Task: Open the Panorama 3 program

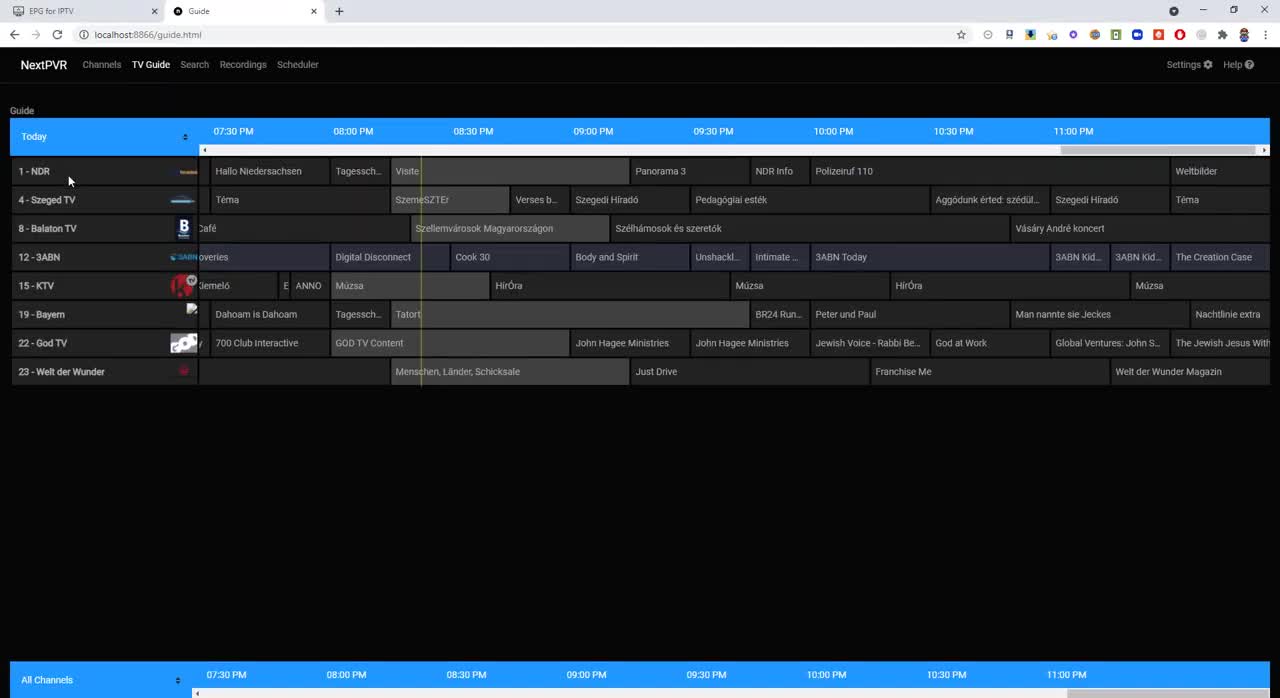Action: [690, 172]
